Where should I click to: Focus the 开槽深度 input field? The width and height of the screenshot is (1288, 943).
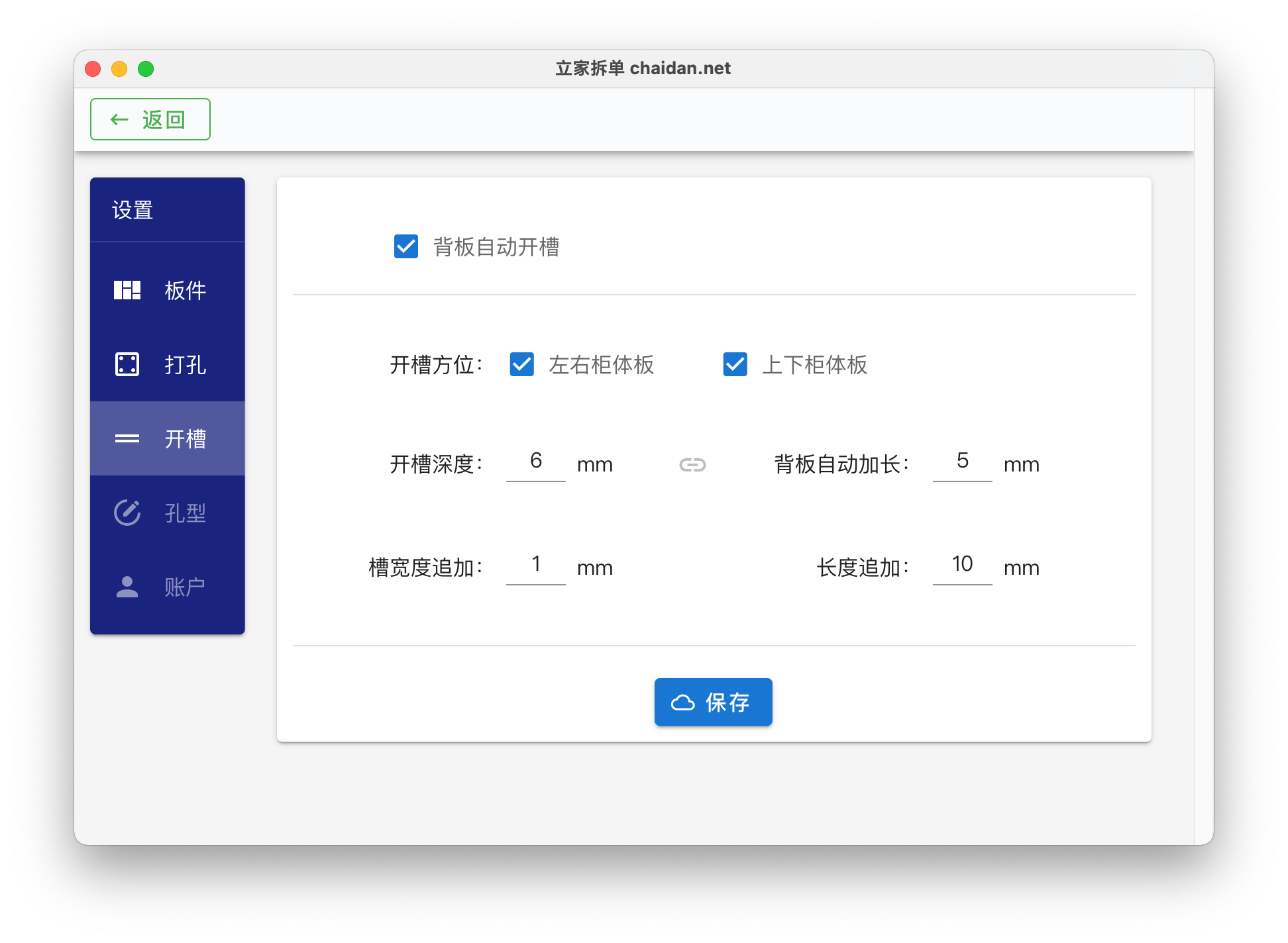(536, 462)
